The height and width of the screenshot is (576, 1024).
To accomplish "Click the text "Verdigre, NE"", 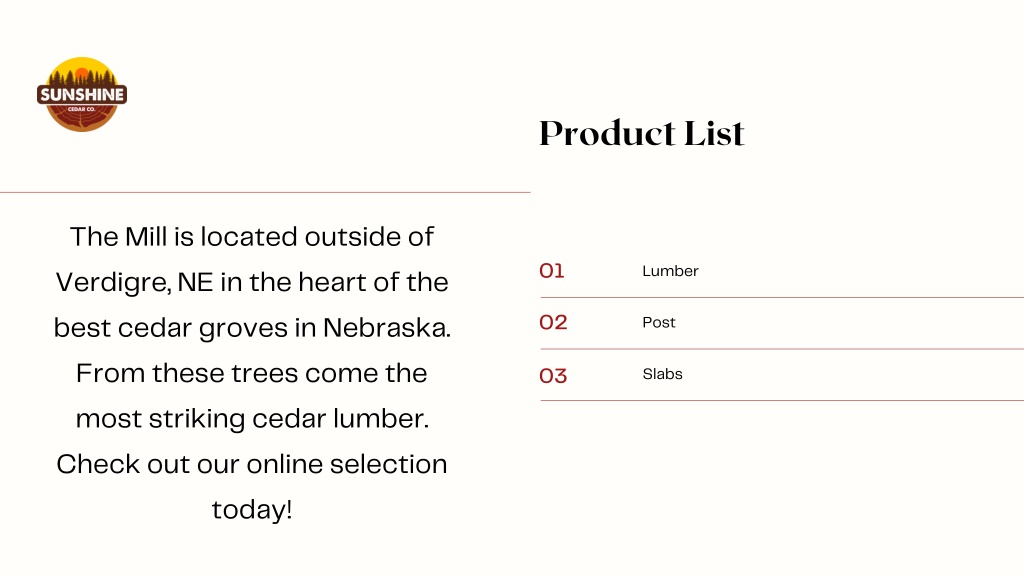I will [134, 283].
